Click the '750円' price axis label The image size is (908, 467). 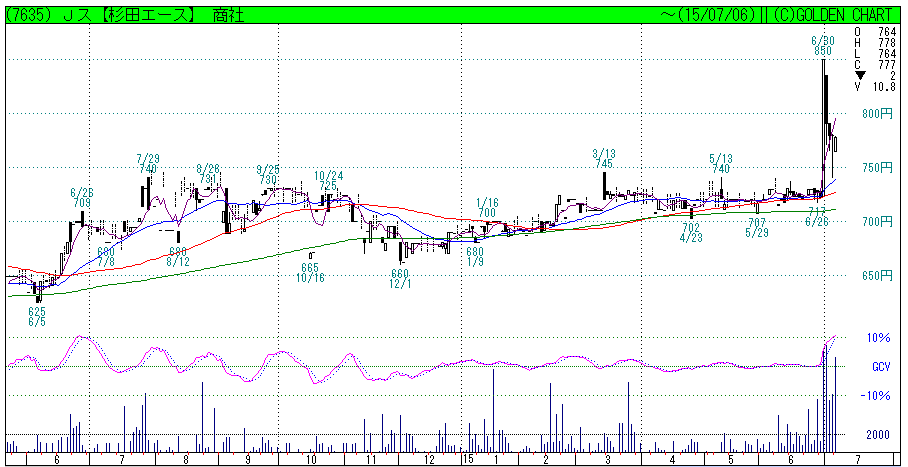[878, 168]
